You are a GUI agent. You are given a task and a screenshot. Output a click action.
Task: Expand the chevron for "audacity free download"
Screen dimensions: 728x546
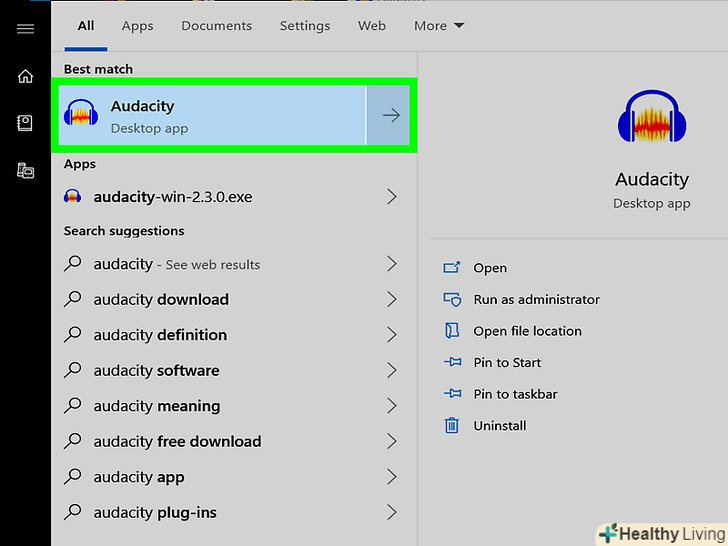point(391,441)
